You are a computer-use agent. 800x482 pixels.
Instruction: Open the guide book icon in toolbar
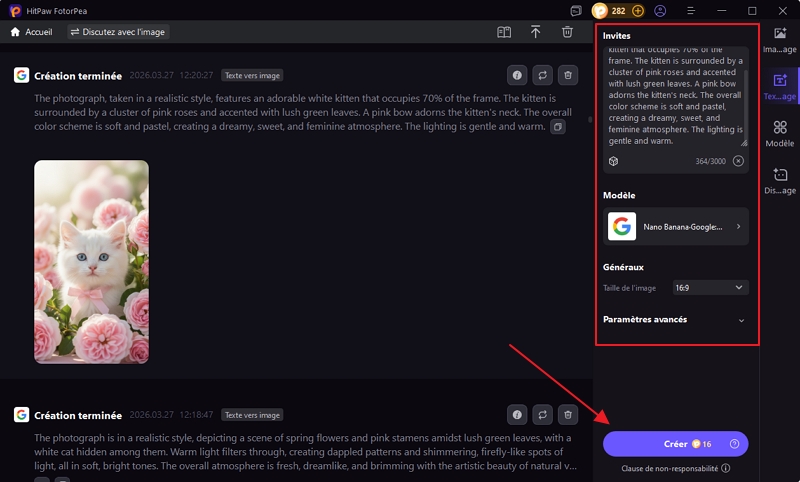point(504,32)
